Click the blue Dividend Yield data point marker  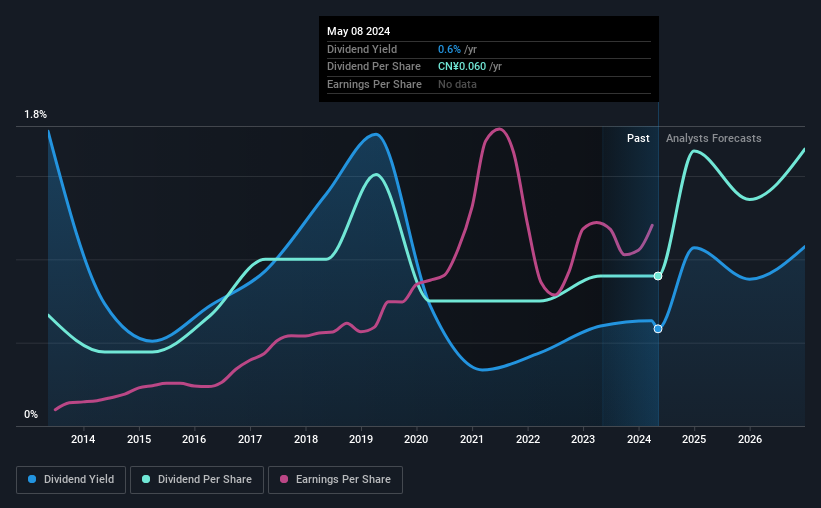click(x=658, y=329)
